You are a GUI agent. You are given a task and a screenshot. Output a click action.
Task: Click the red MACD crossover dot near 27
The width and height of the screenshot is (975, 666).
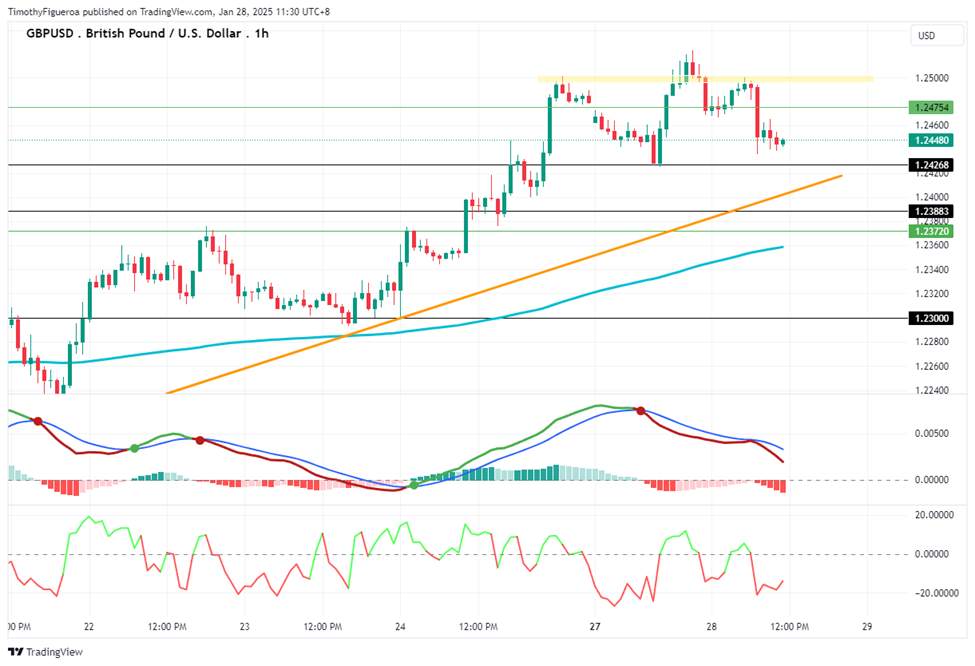click(x=640, y=410)
